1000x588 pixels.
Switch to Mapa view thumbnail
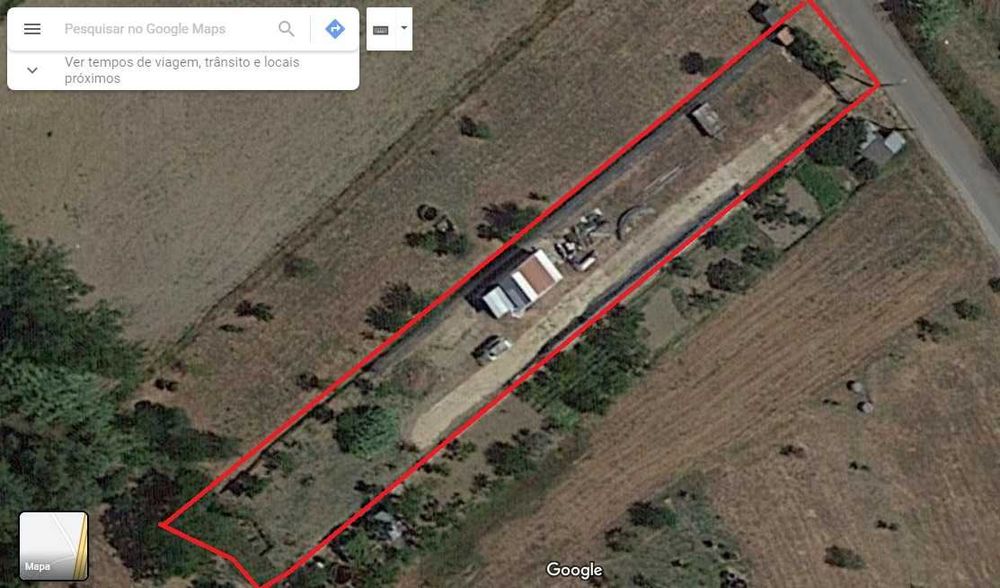[x=54, y=546]
